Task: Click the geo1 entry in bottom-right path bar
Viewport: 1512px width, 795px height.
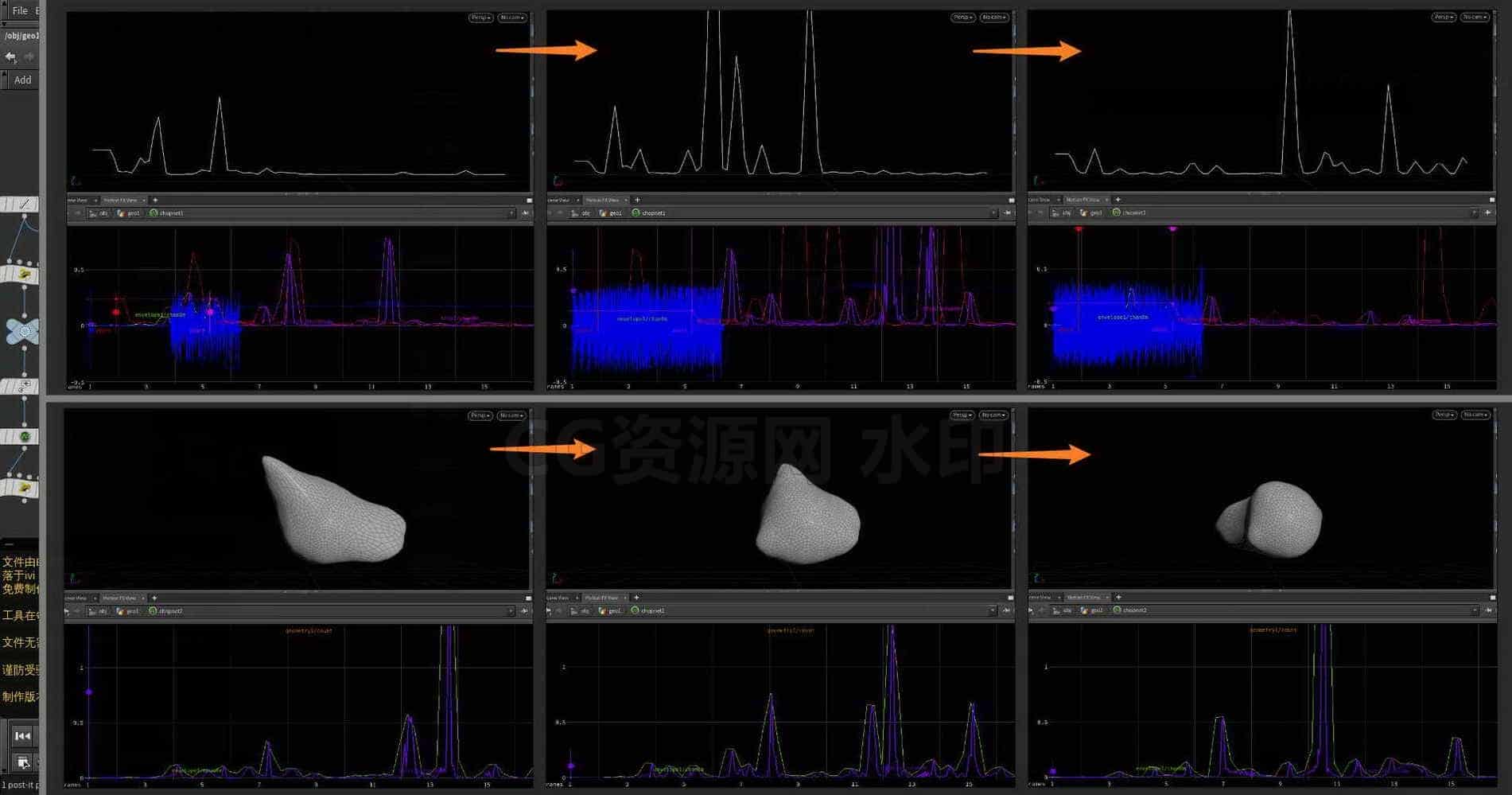Action: [1092, 610]
